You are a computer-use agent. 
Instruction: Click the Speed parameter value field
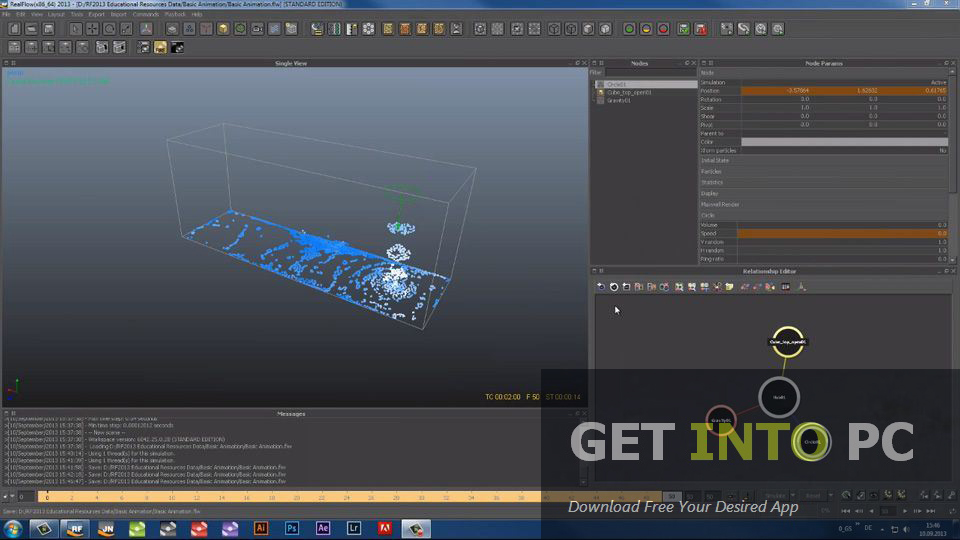[x=842, y=233]
